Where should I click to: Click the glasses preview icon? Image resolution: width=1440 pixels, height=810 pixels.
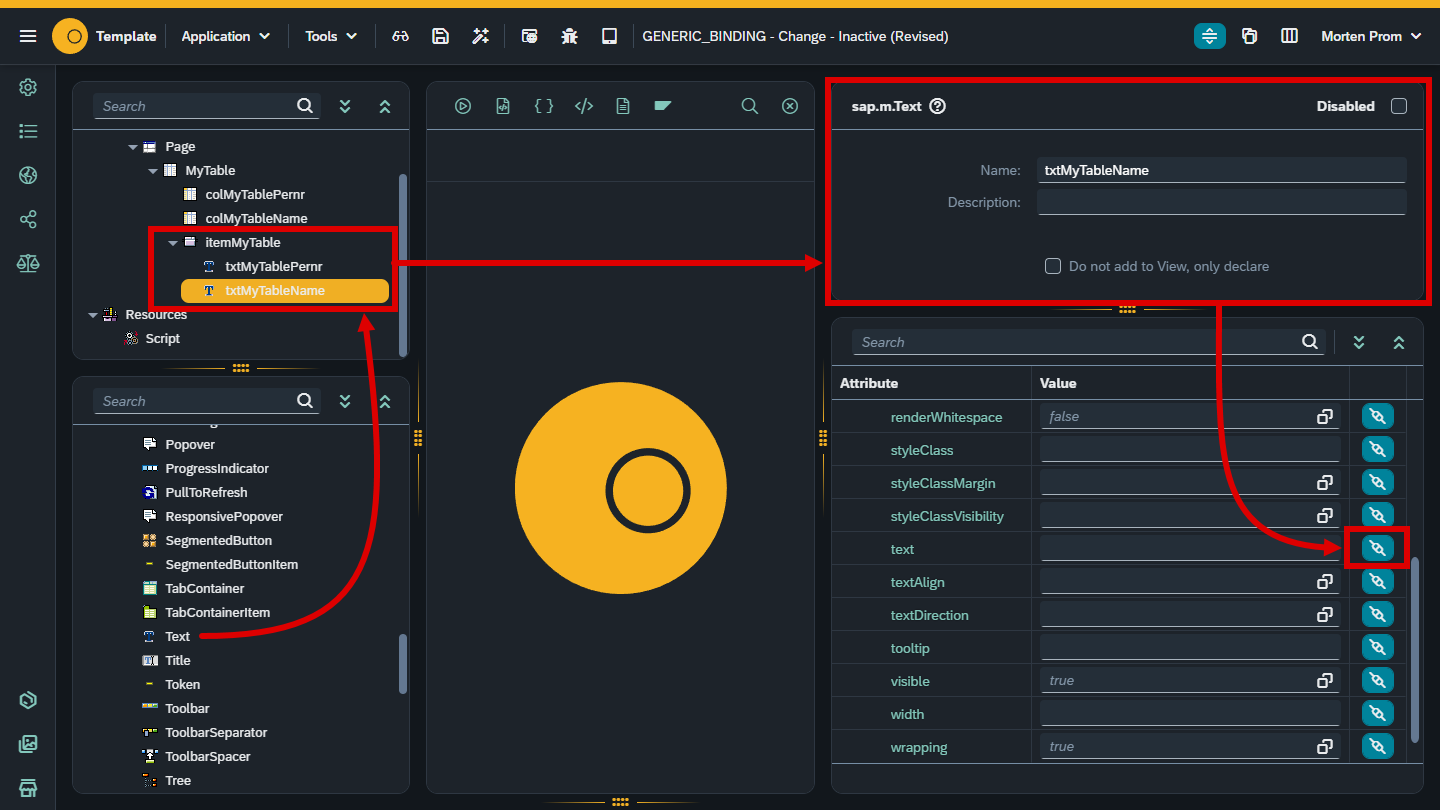400,36
